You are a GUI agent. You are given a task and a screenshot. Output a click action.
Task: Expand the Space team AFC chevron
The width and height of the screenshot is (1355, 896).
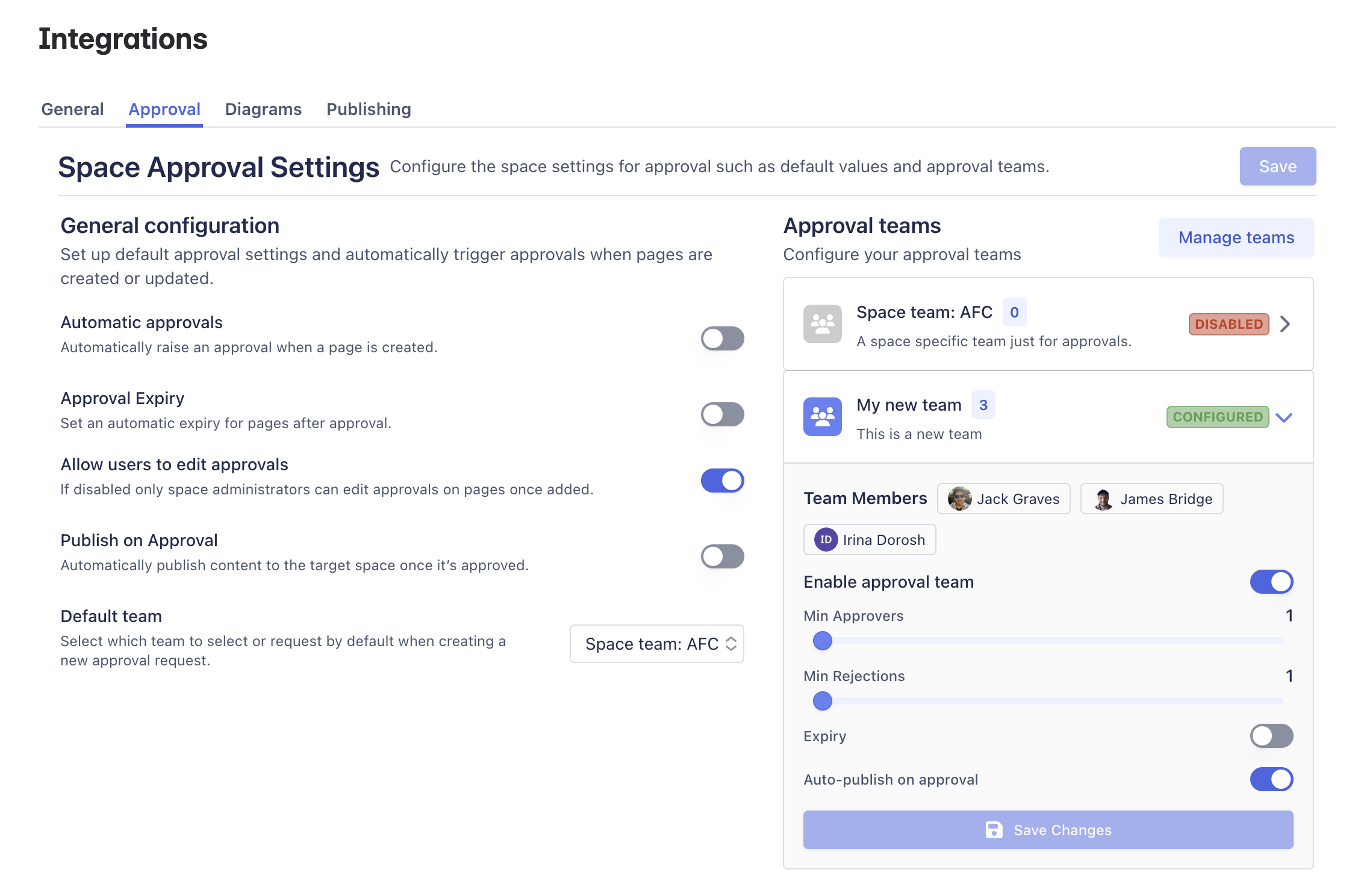tap(1285, 324)
